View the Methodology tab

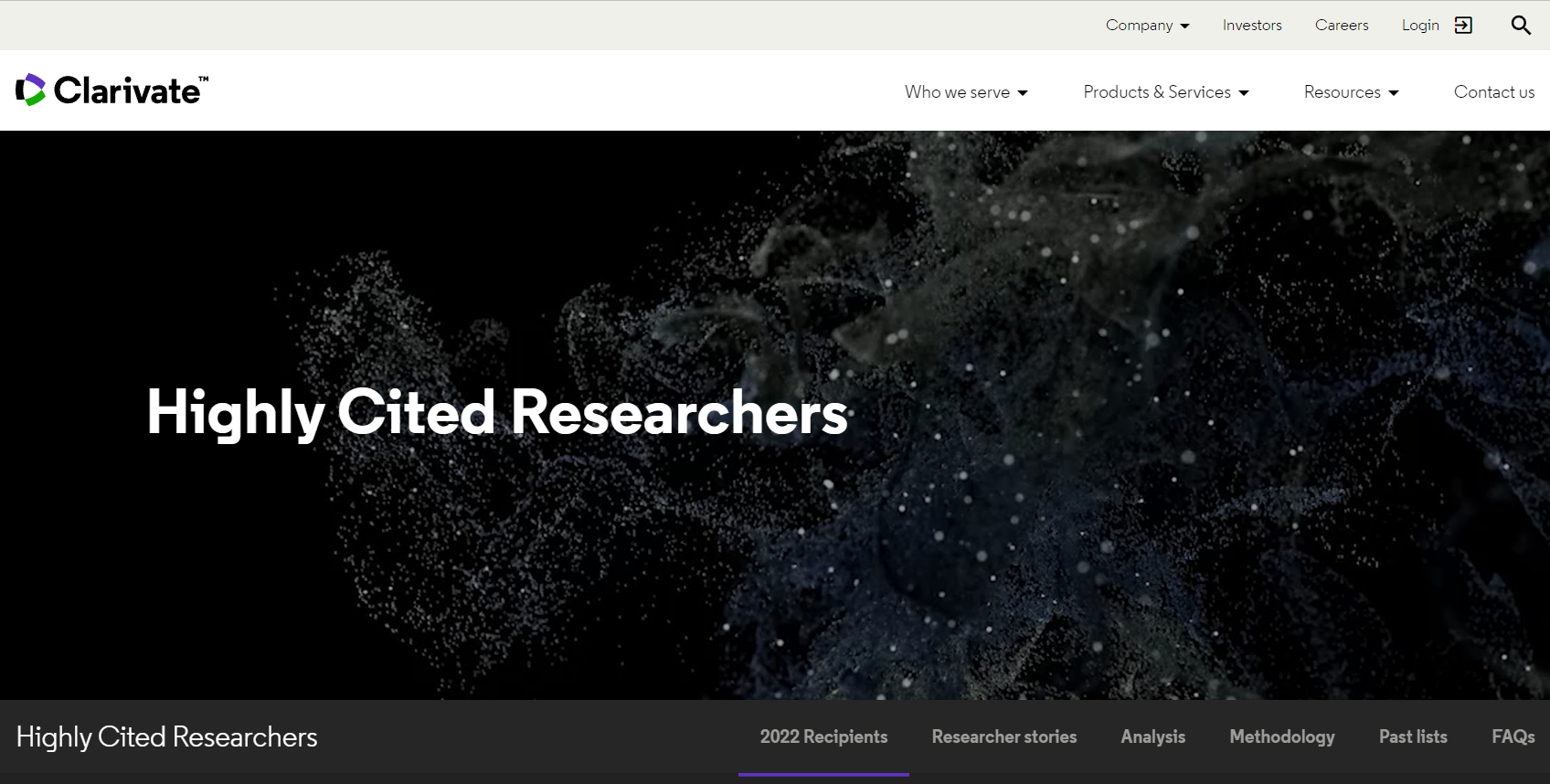(x=1282, y=736)
